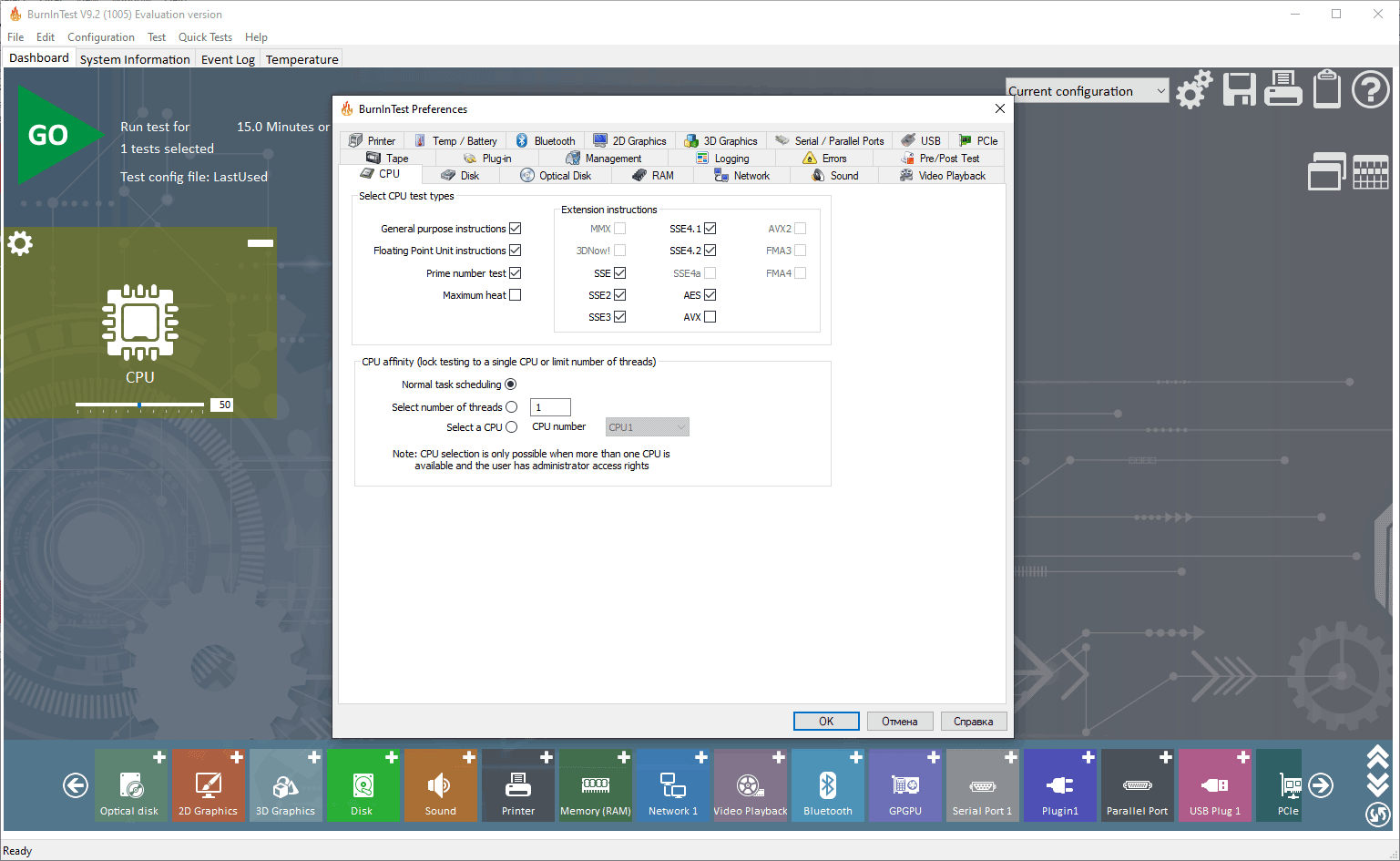Switch to 3D Graphics preferences tab
This screenshot has width=1400, height=861.
click(720, 141)
